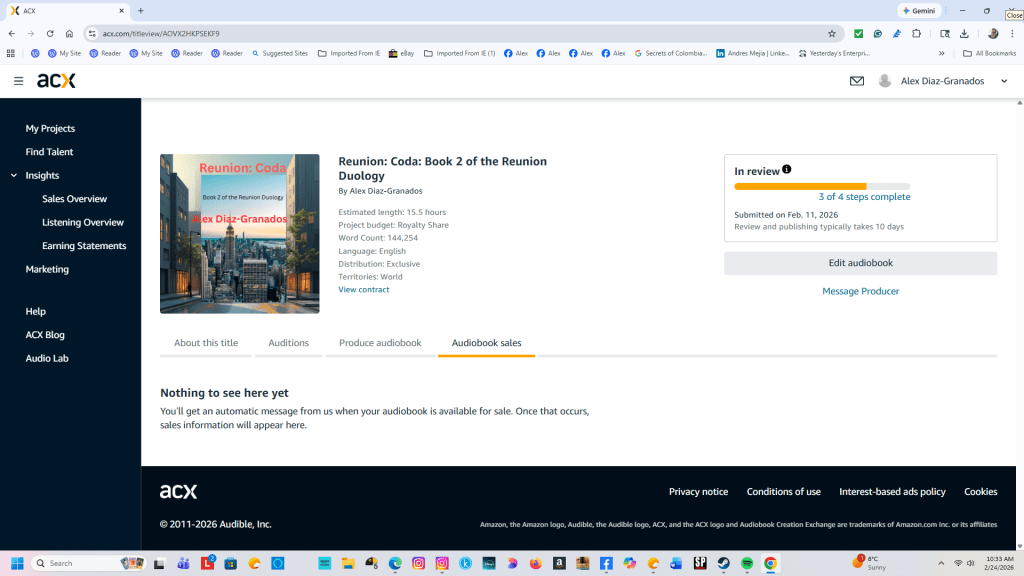
Task: Expand the Alex Diaz-Granados account dropdown
Action: pos(1004,81)
